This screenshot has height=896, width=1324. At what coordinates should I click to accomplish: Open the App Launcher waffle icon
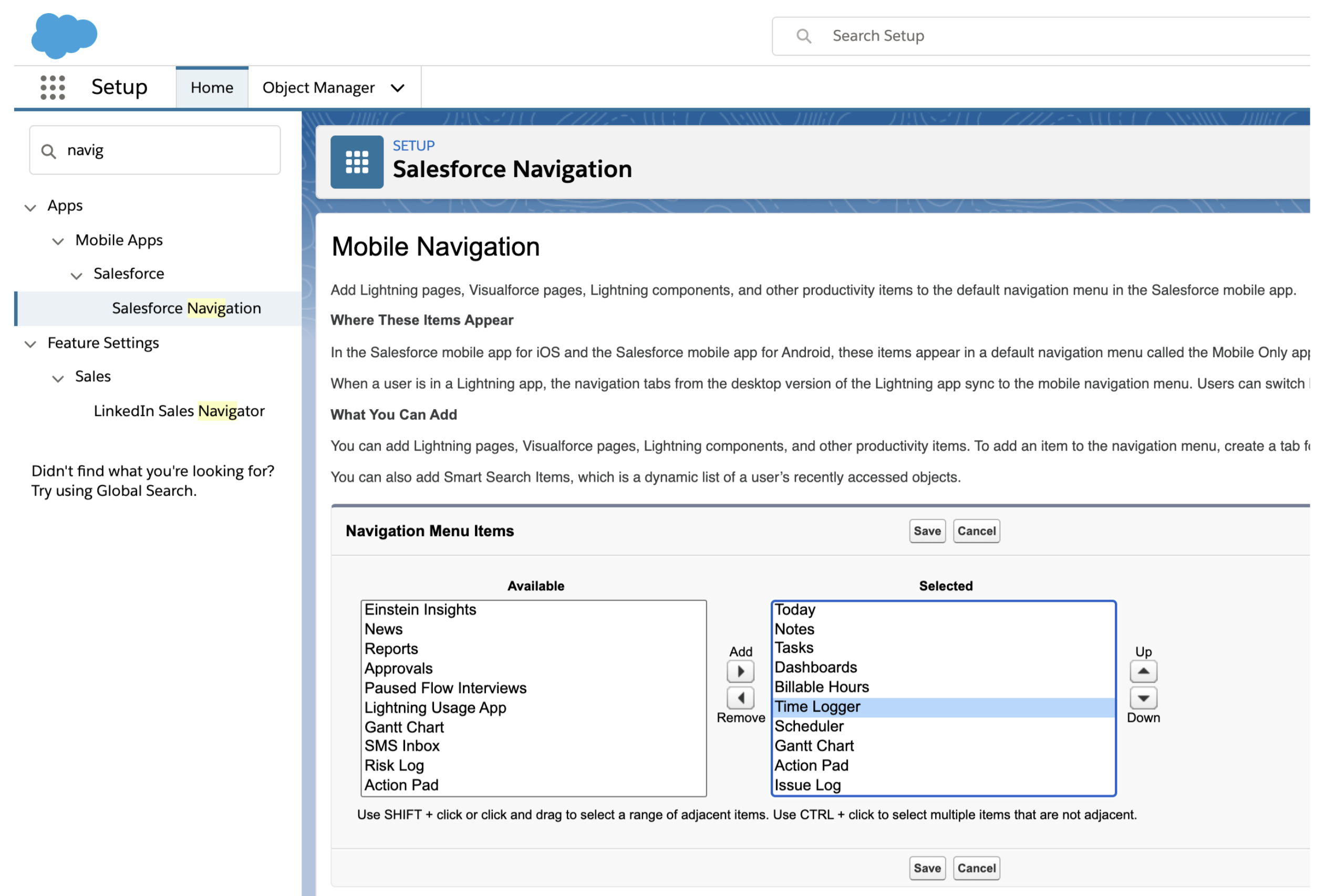(x=52, y=87)
